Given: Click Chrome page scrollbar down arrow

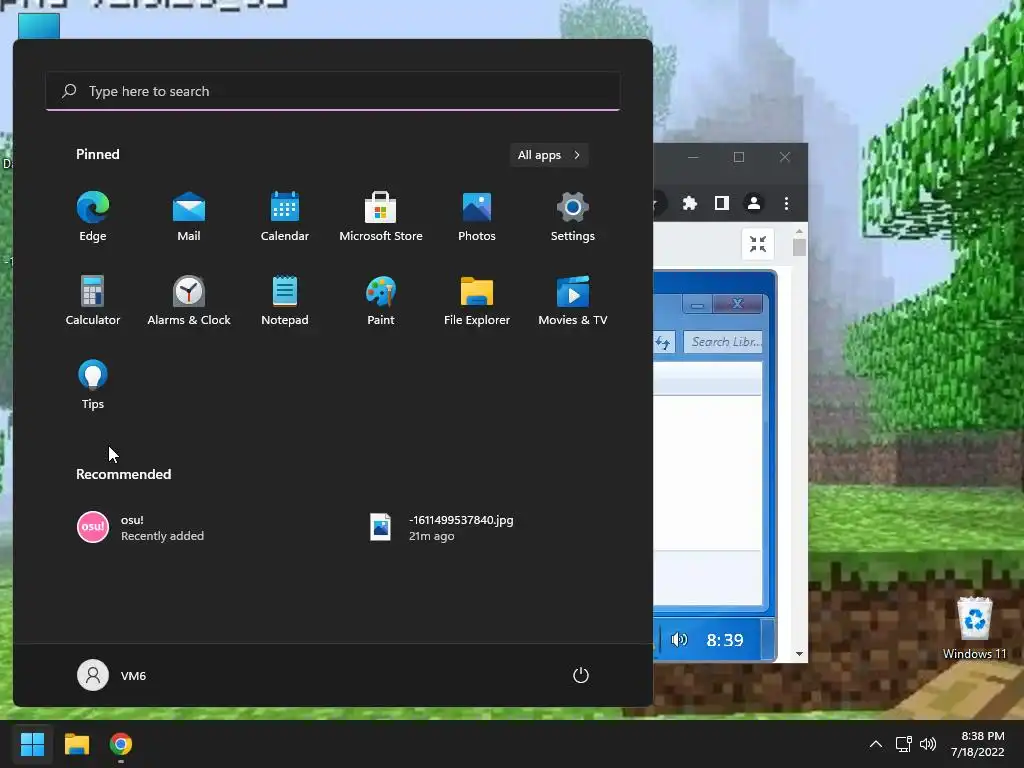Looking at the screenshot, I should click(799, 654).
